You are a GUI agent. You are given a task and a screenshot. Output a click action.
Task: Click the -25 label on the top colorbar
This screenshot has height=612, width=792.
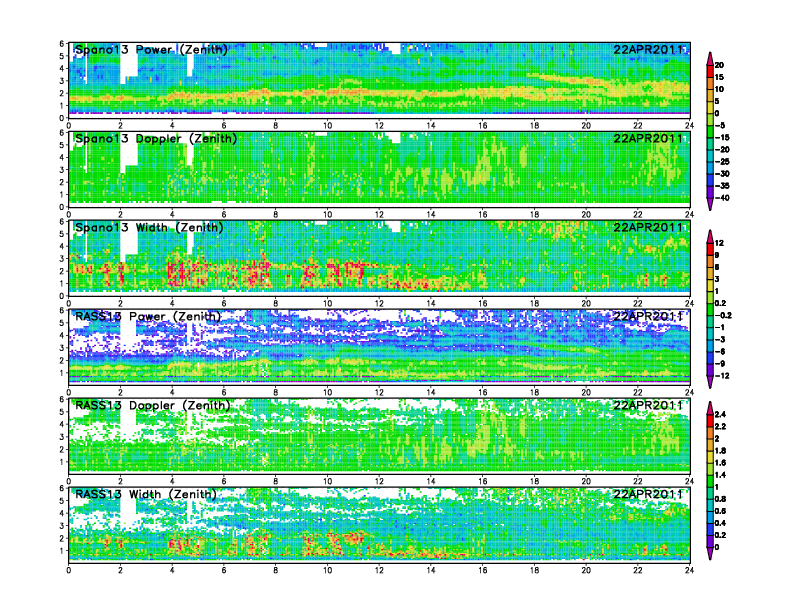(x=722, y=162)
